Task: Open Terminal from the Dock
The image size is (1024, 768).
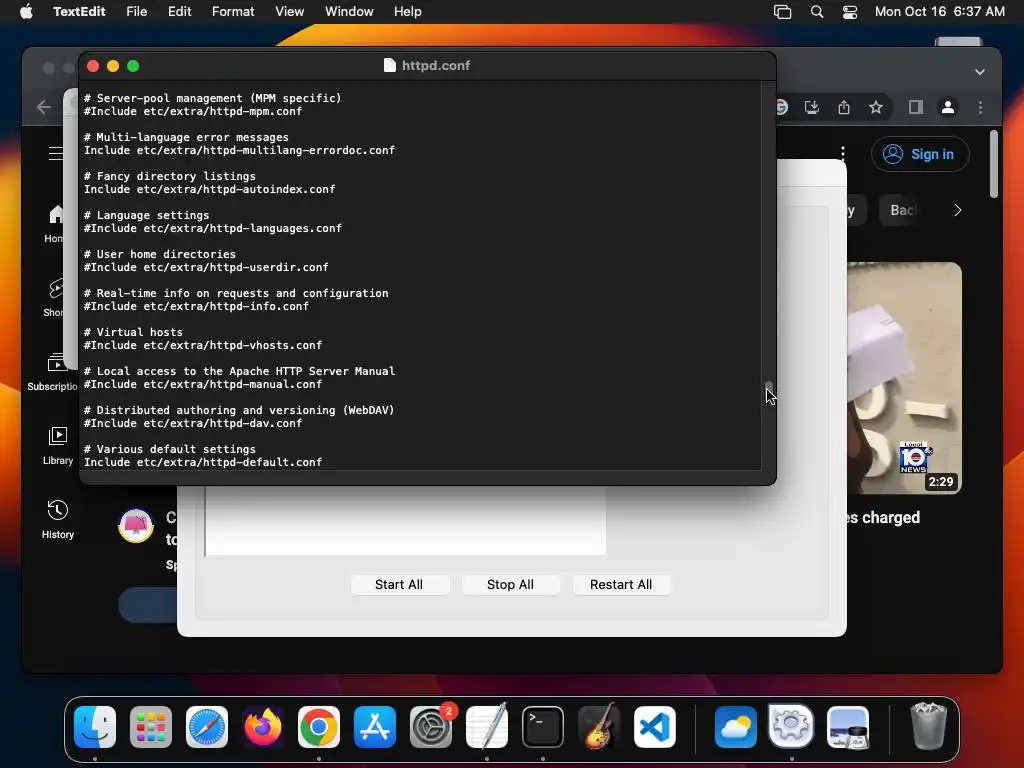Action: tap(543, 727)
